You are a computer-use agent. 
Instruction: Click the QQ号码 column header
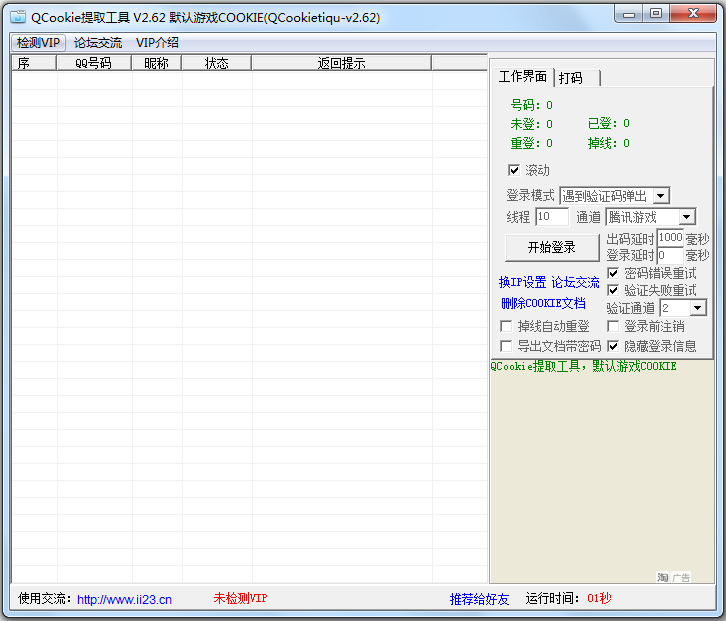pos(94,63)
